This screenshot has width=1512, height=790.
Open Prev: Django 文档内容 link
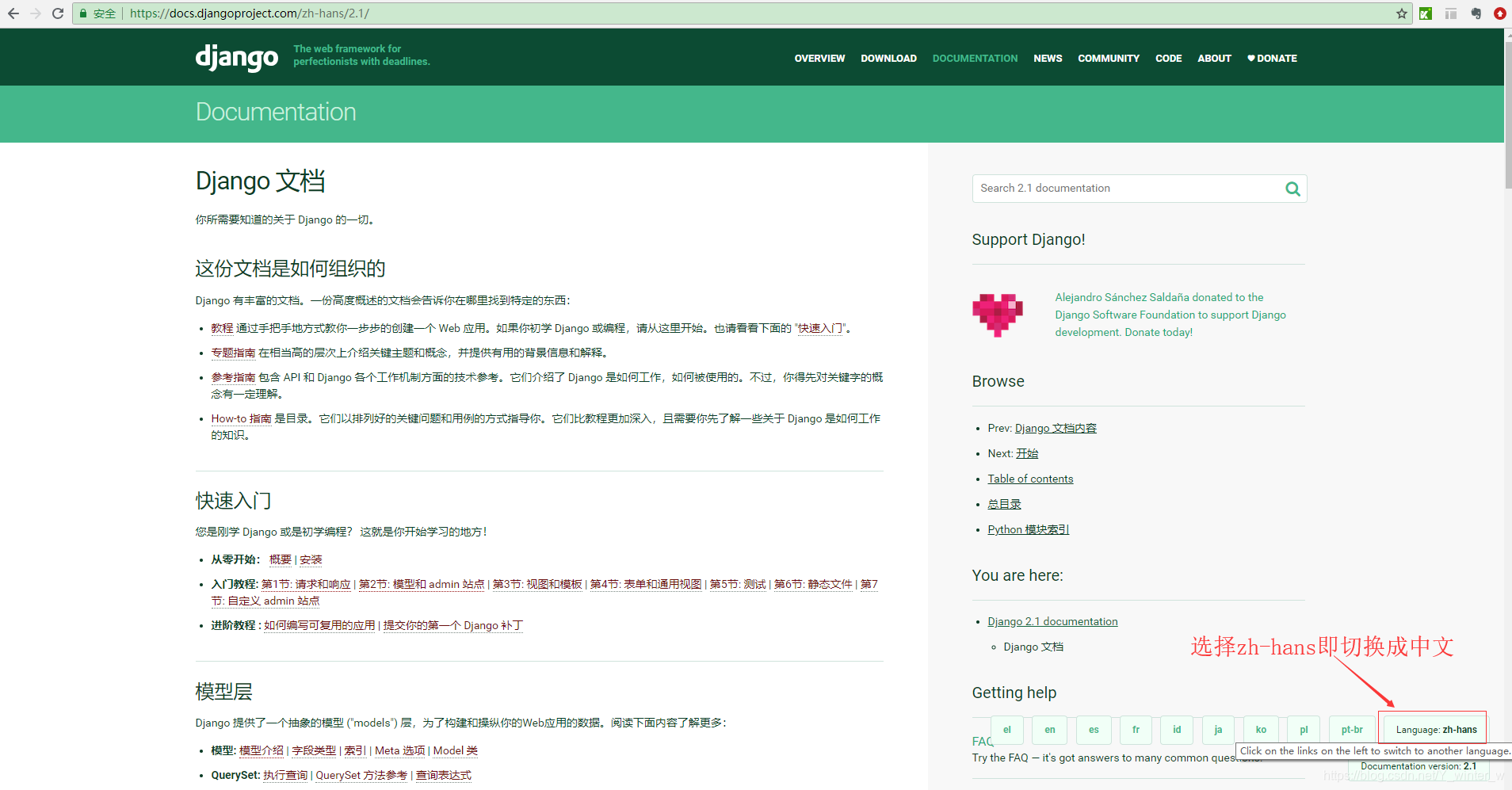pos(1056,428)
